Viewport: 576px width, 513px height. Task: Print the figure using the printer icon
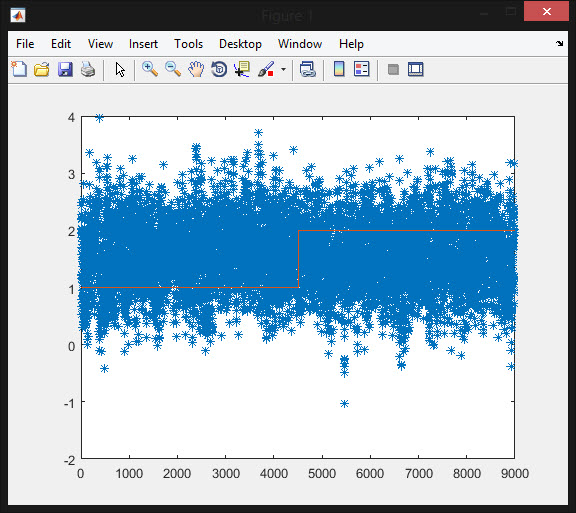pyautogui.click(x=88, y=69)
